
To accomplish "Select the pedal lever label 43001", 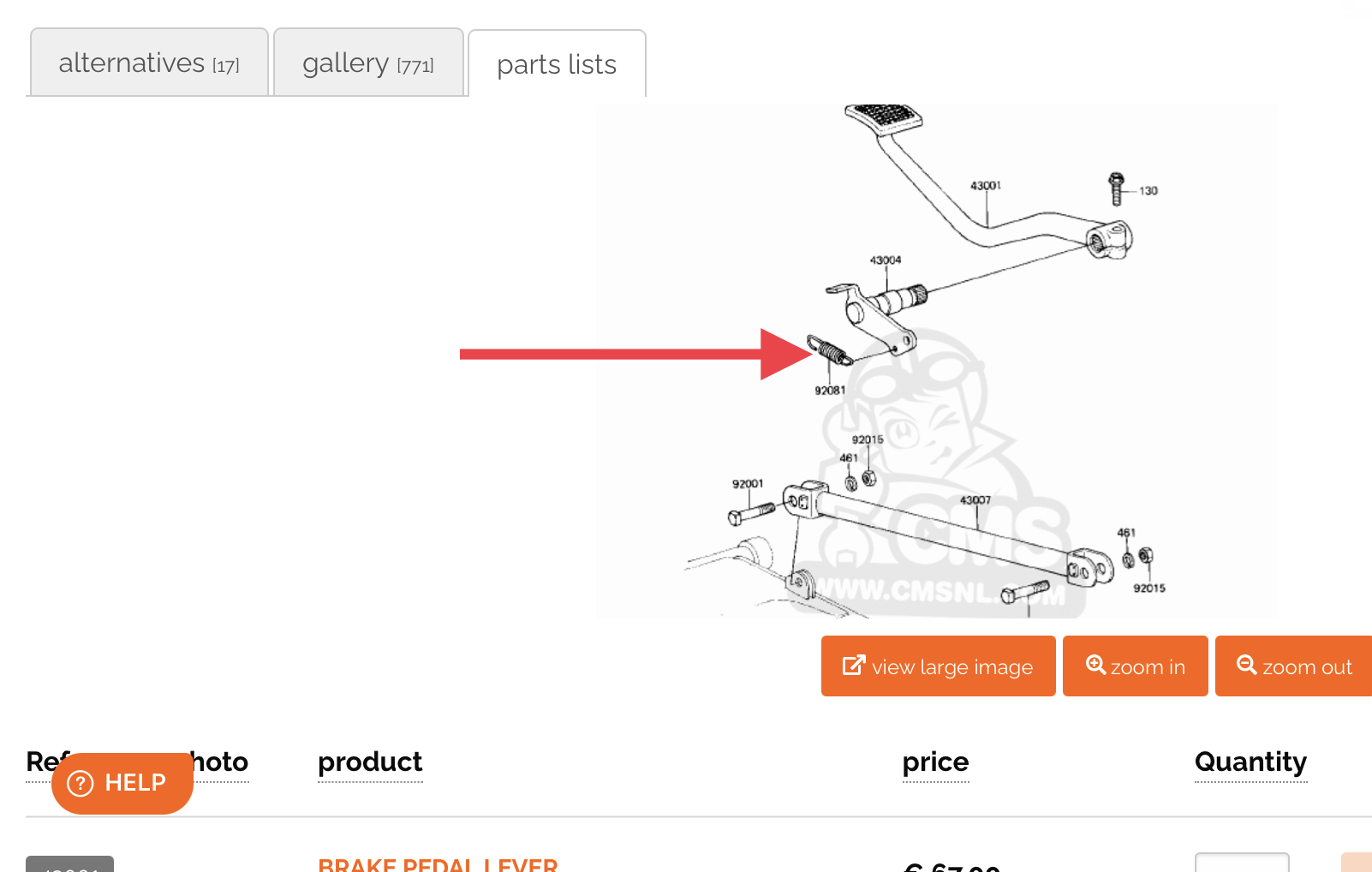I will click(x=985, y=185).
